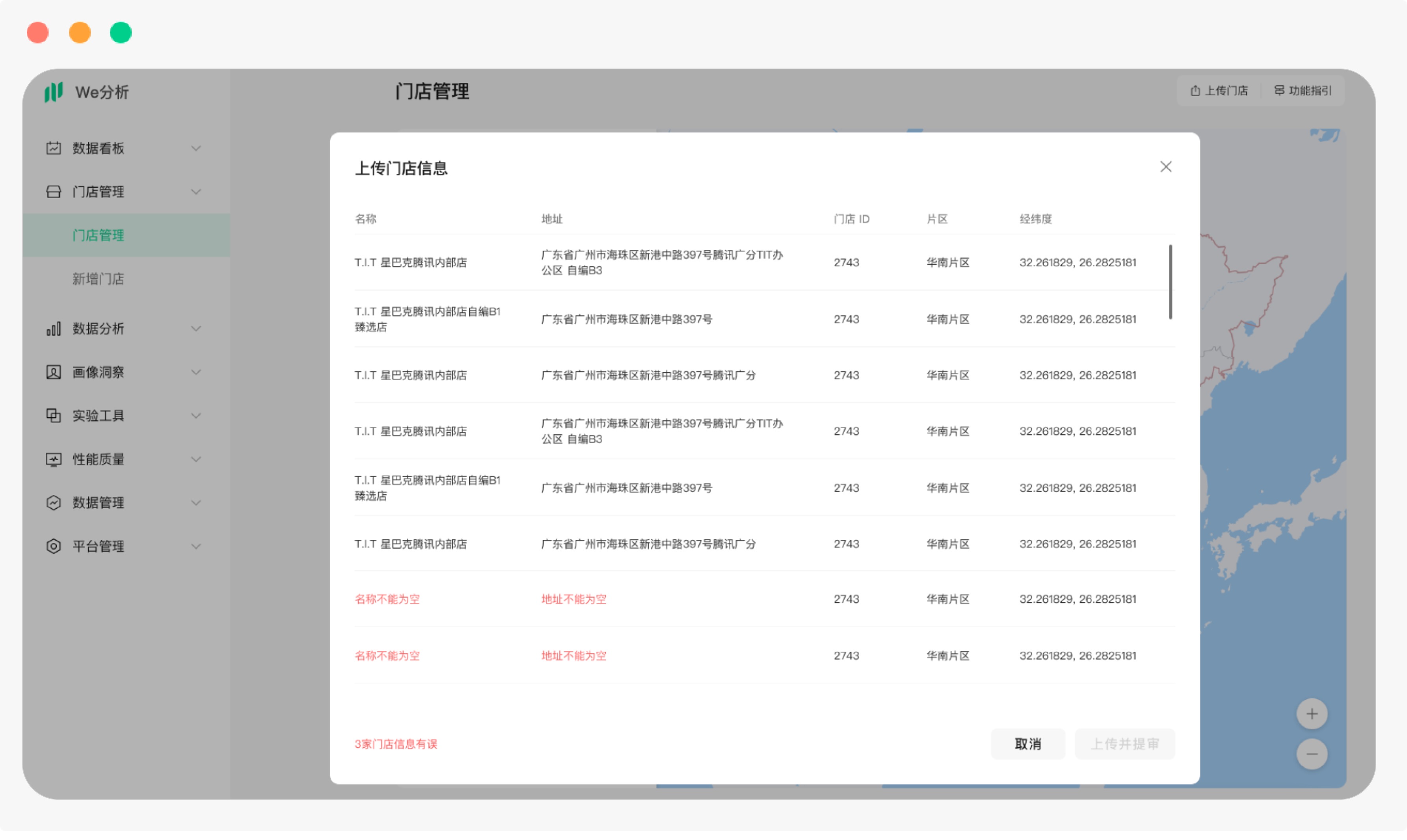This screenshot has height=840, width=1407.
Task: Click the We分析 logo icon
Action: pyautogui.click(x=53, y=92)
